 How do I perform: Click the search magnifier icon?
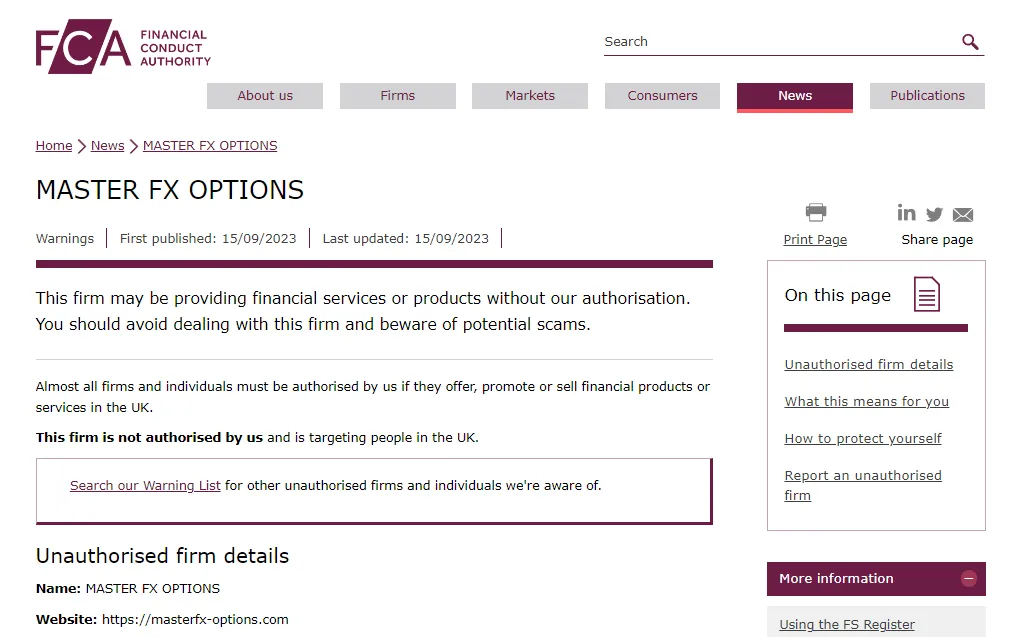(x=970, y=42)
